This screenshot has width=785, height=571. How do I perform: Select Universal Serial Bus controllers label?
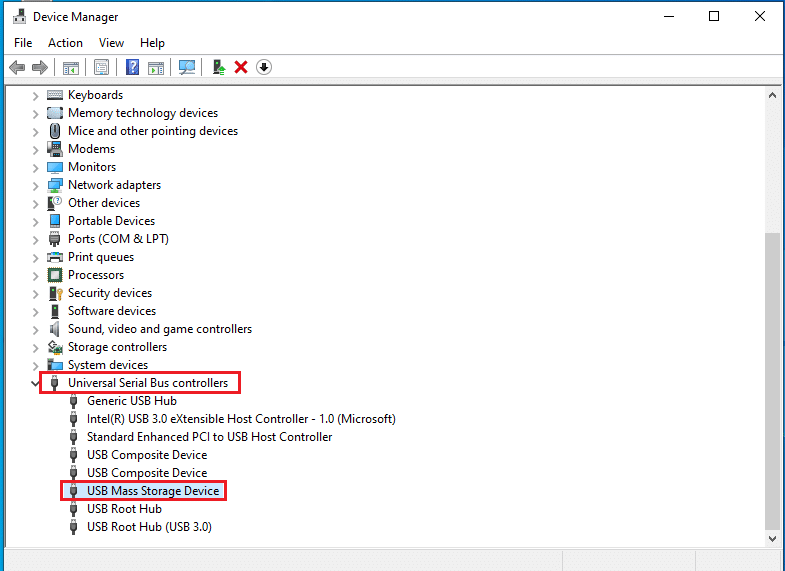coord(148,383)
